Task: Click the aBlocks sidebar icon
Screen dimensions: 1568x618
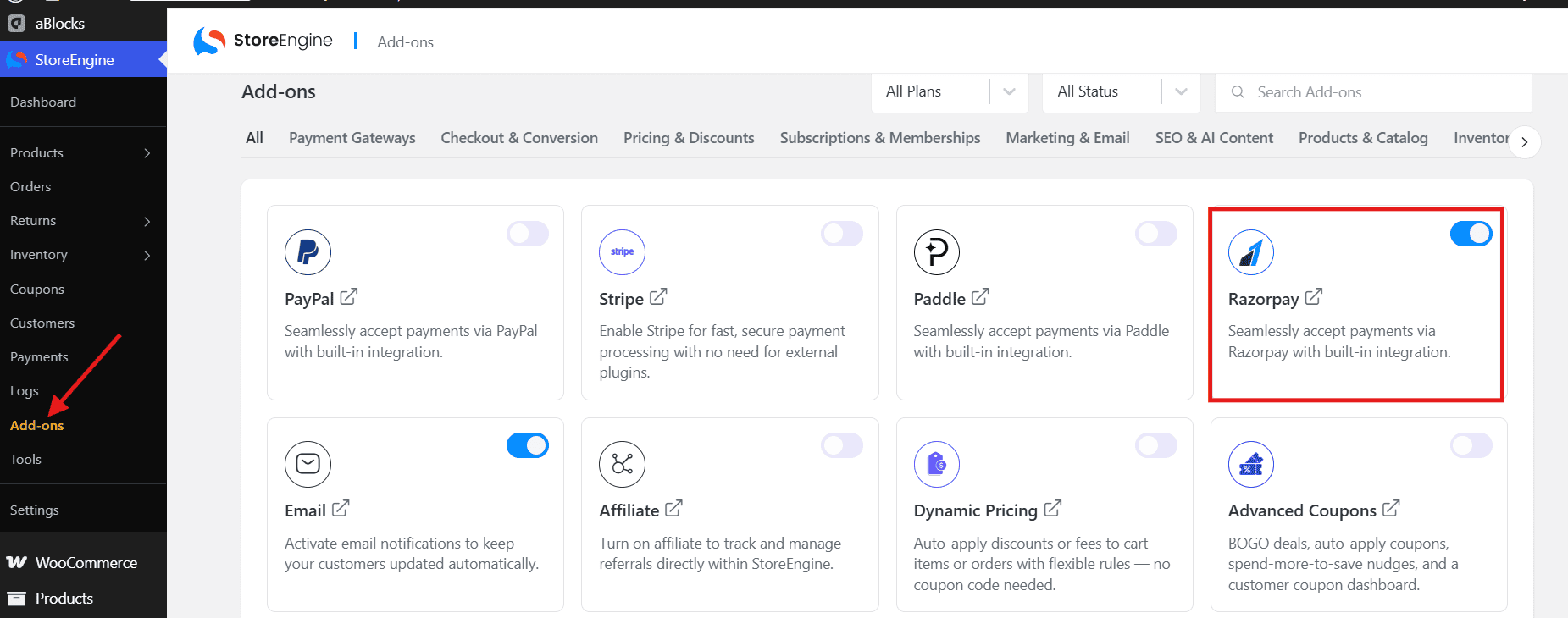Action: point(16,24)
